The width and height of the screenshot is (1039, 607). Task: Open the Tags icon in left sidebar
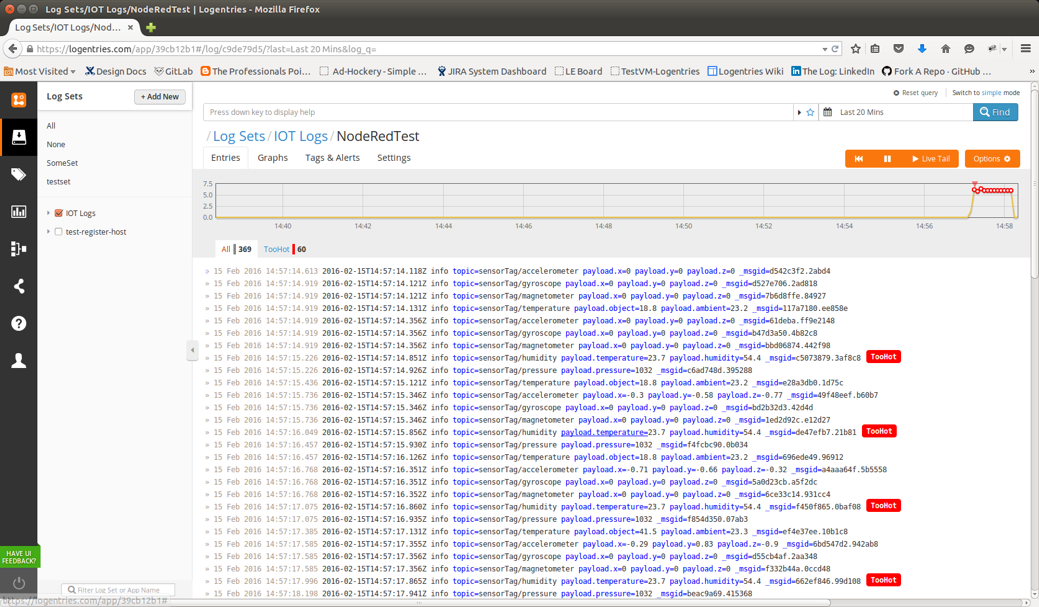pos(18,174)
